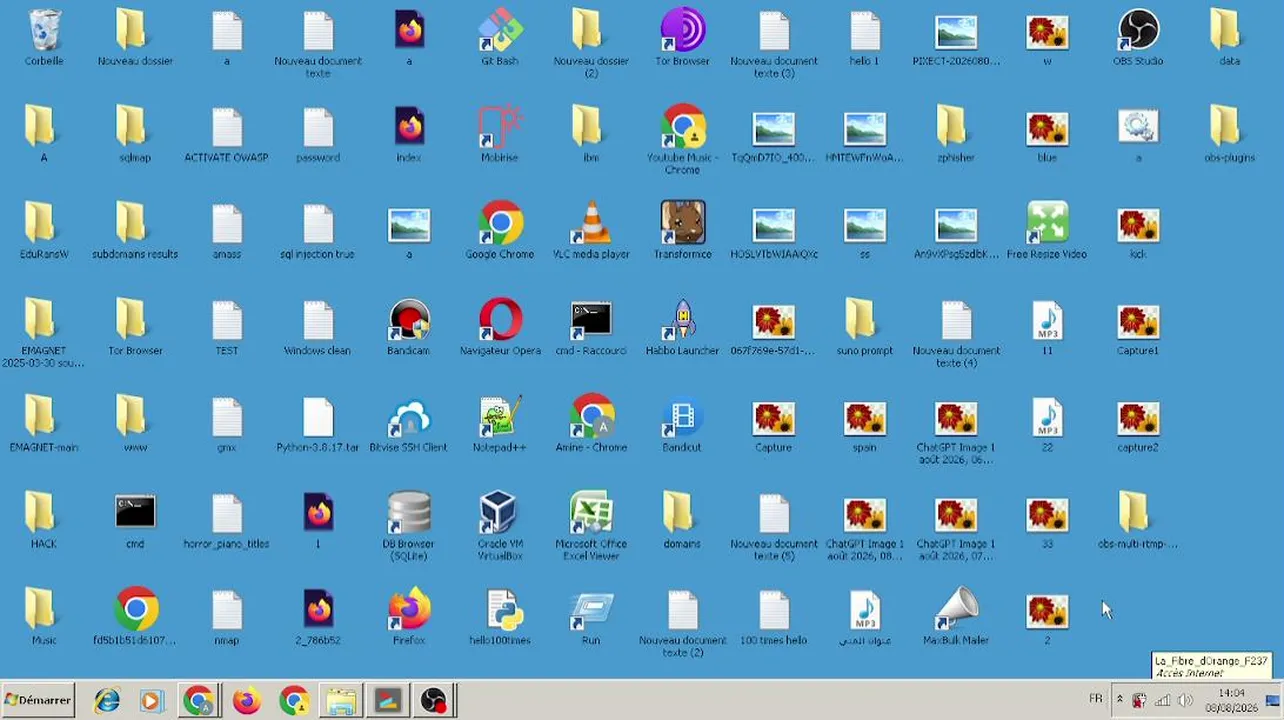Select the www folder

coord(135,425)
